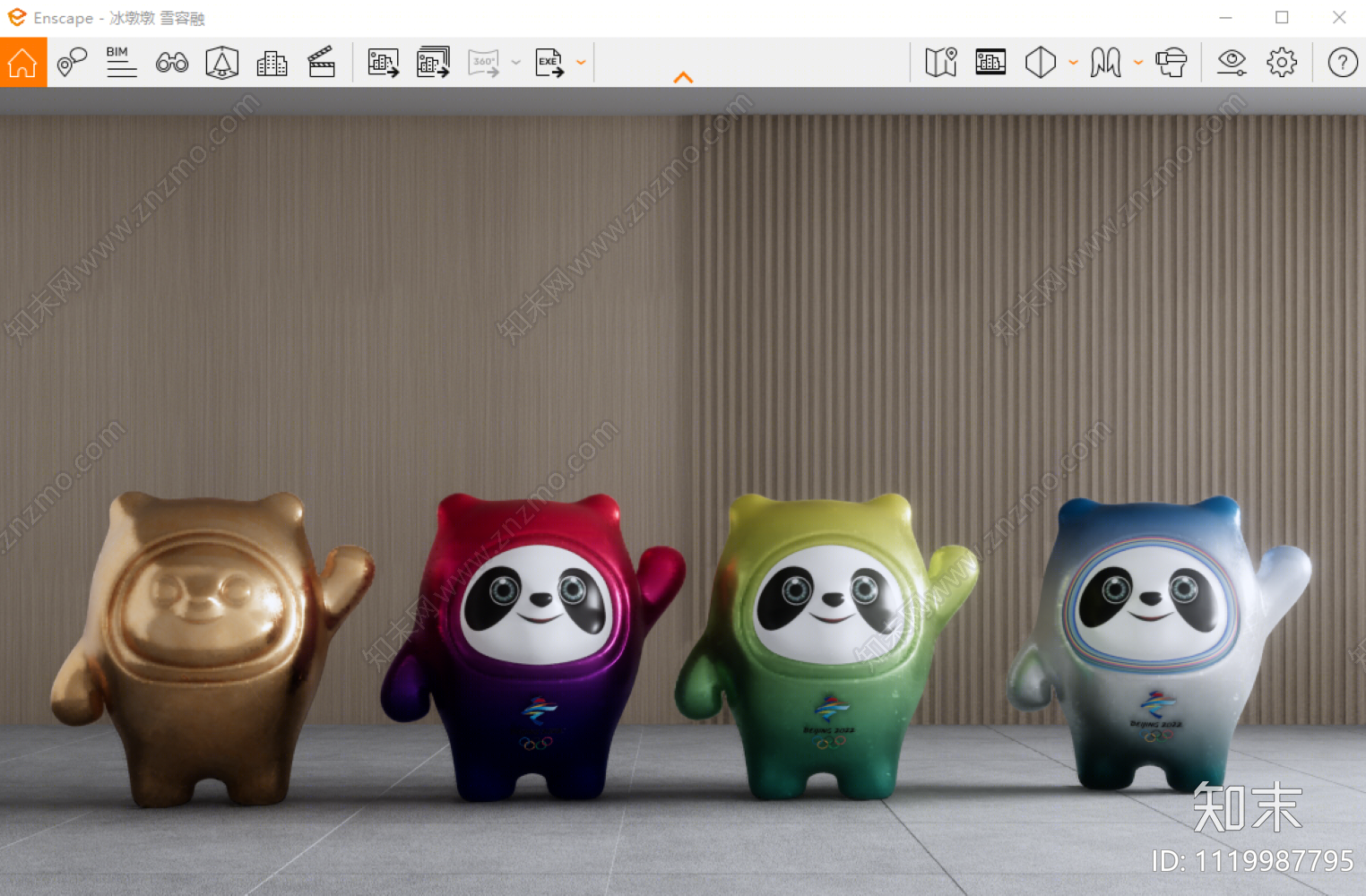Enable VR headset mode

coord(1171,63)
